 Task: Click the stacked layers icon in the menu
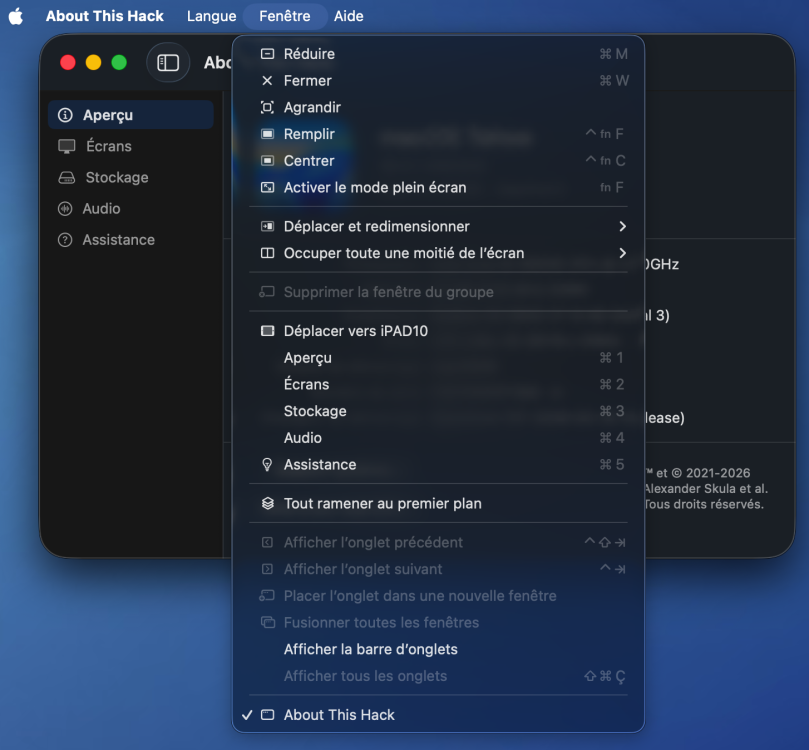click(x=267, y=503)
